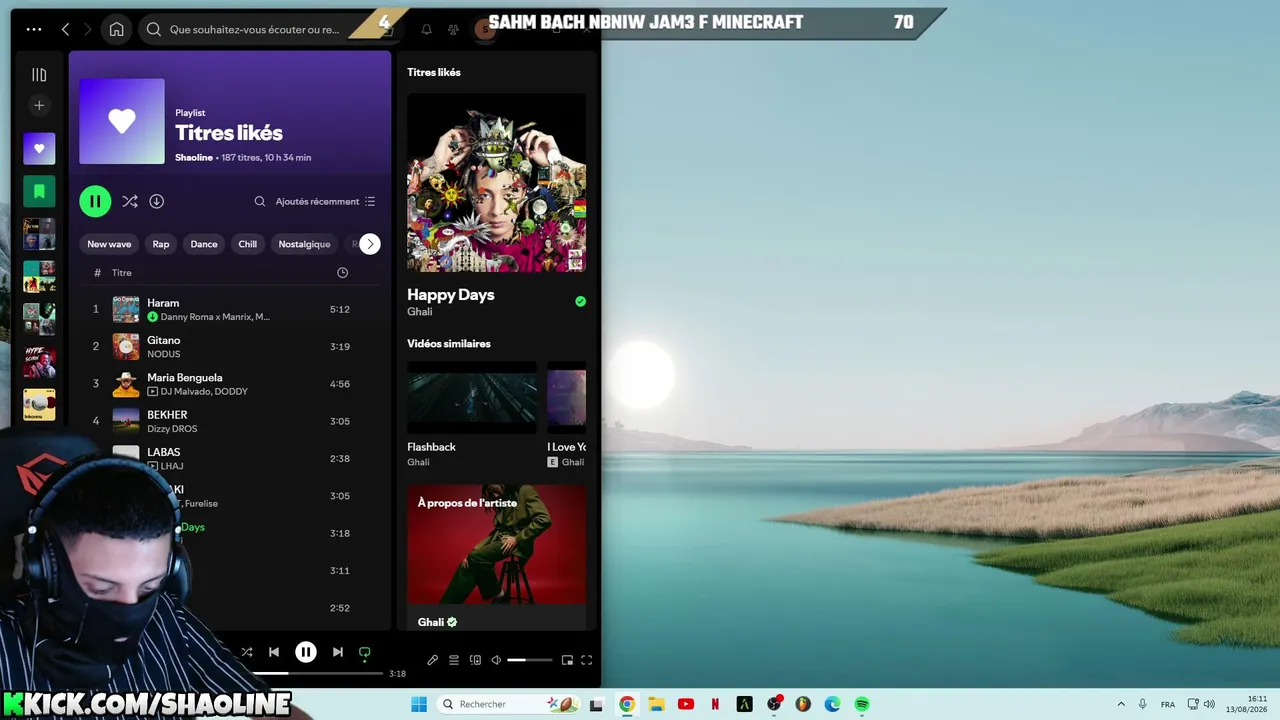Open the connect to a device menu
1280x720 pixels.
pos(475,660)
